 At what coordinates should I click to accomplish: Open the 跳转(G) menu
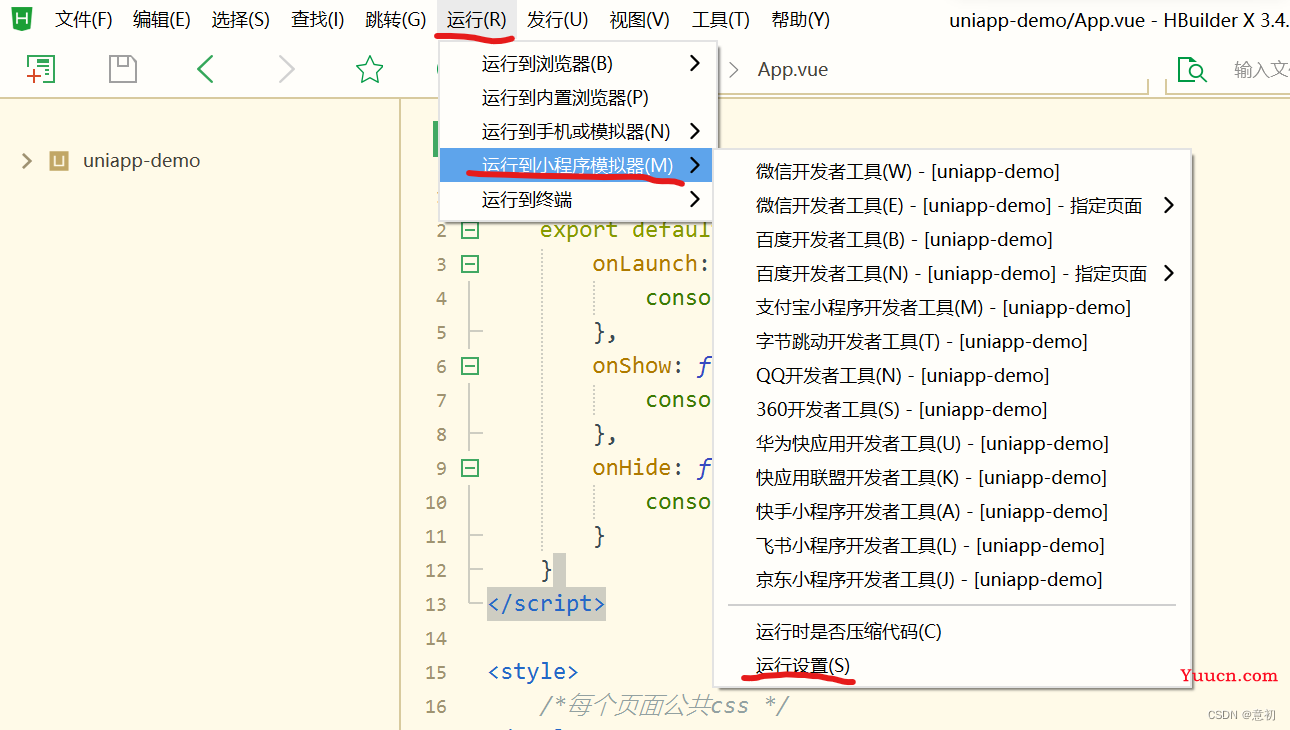point(396,20)
